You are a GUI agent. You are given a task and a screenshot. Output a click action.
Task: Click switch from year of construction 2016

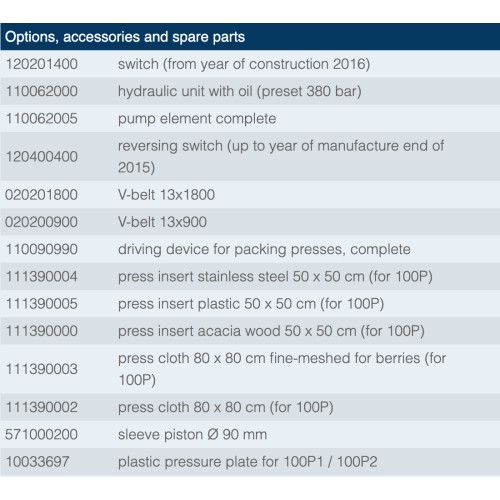[244, 64]
